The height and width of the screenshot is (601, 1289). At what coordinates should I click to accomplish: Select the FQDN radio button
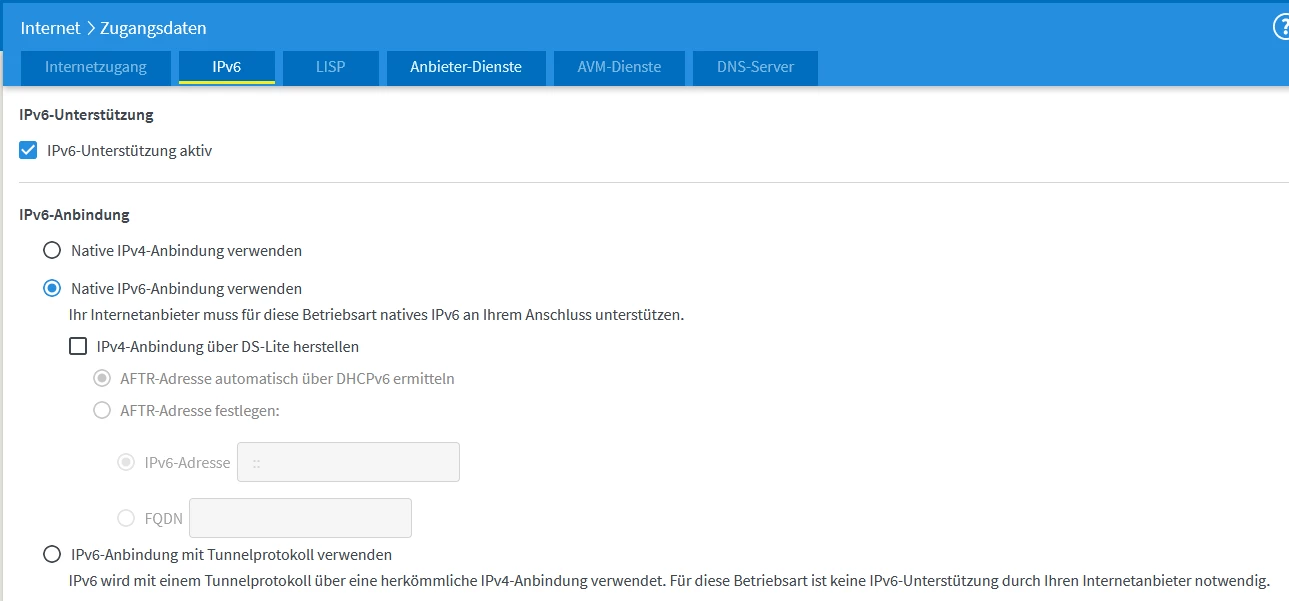tap(126, 518)
